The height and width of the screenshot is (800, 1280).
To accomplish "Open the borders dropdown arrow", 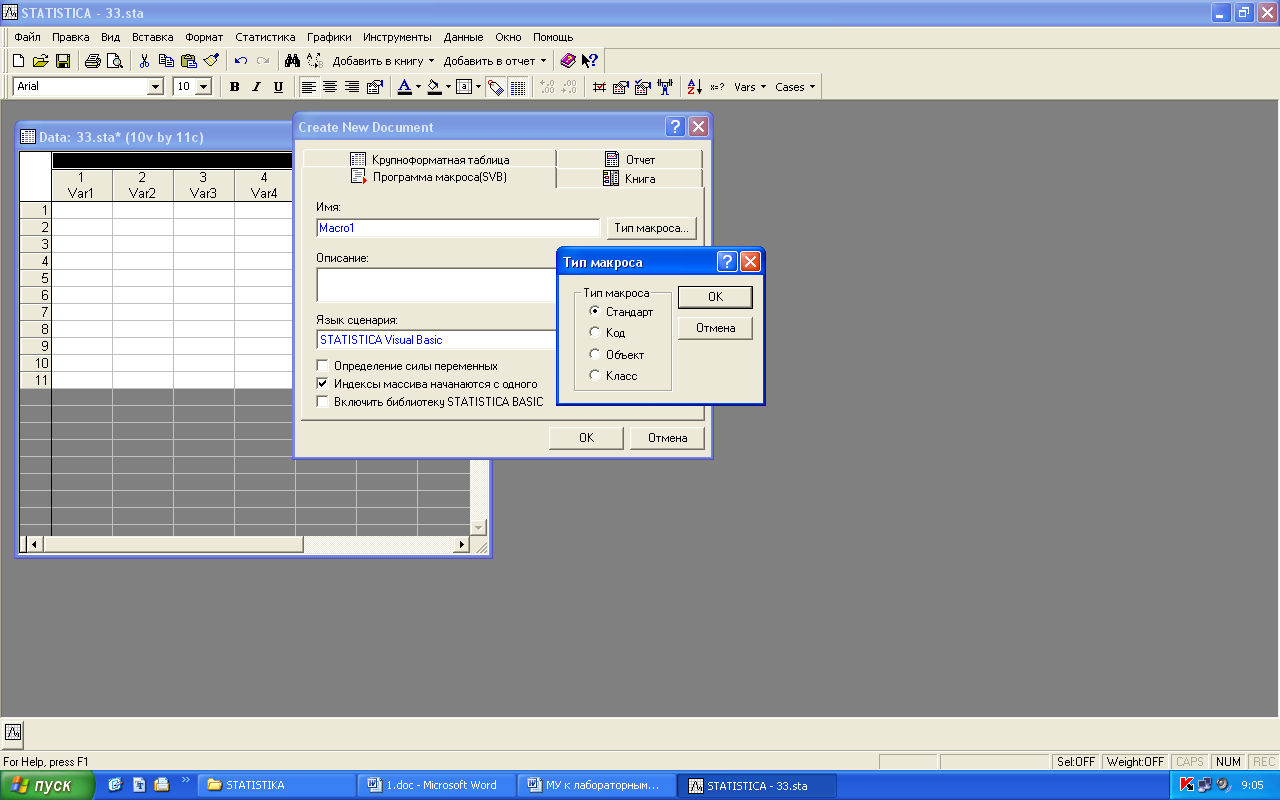I will [478, 87].
